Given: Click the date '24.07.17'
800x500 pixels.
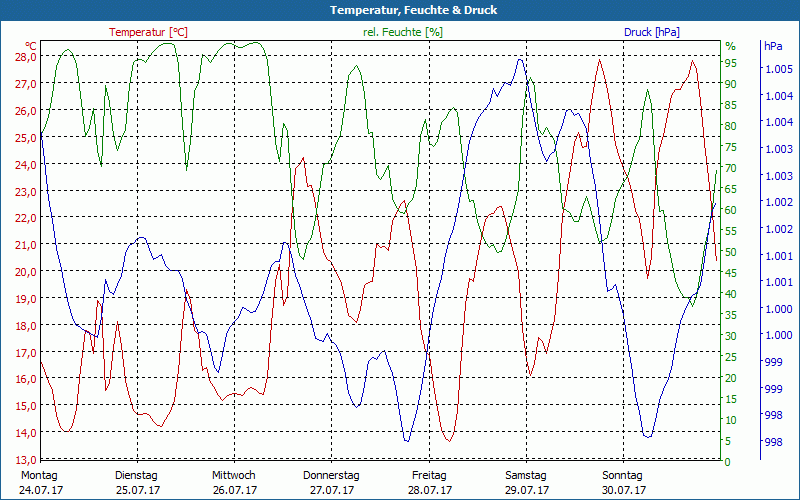Looking at the screenshot, I should (41, 490).
